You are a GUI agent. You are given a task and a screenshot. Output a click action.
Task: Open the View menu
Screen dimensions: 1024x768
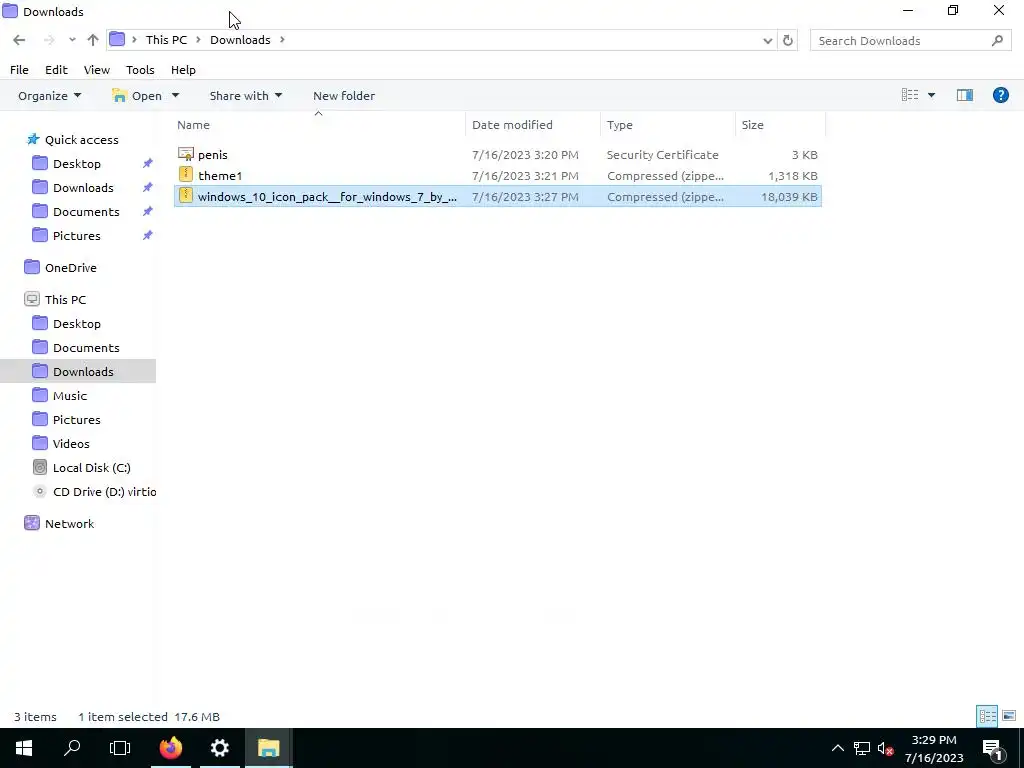97,70
